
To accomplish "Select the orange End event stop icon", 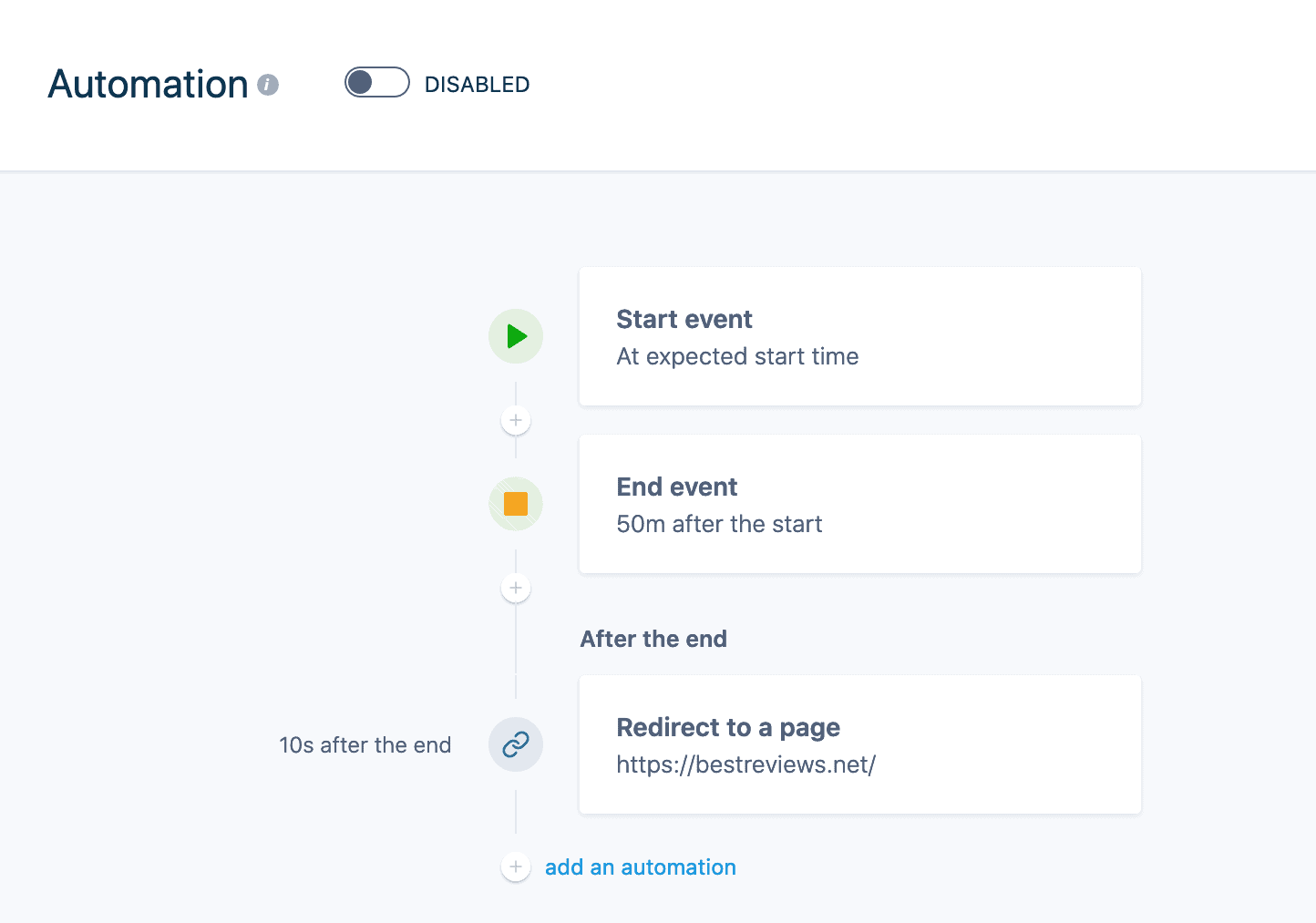I will 516,503.
